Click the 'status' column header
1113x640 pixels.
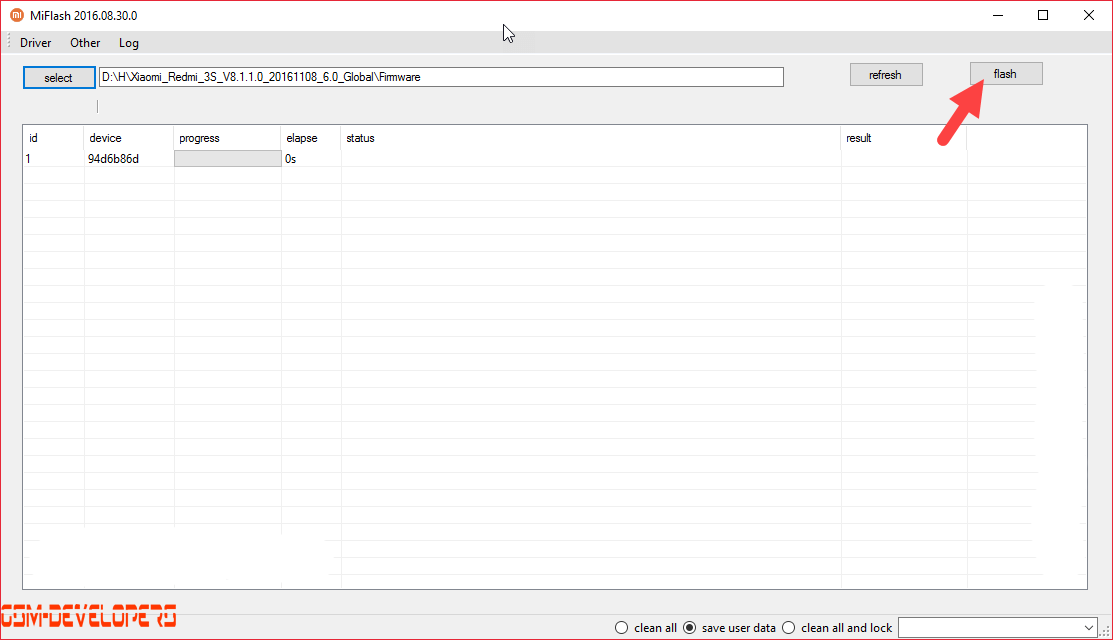[x=591, y=138]
